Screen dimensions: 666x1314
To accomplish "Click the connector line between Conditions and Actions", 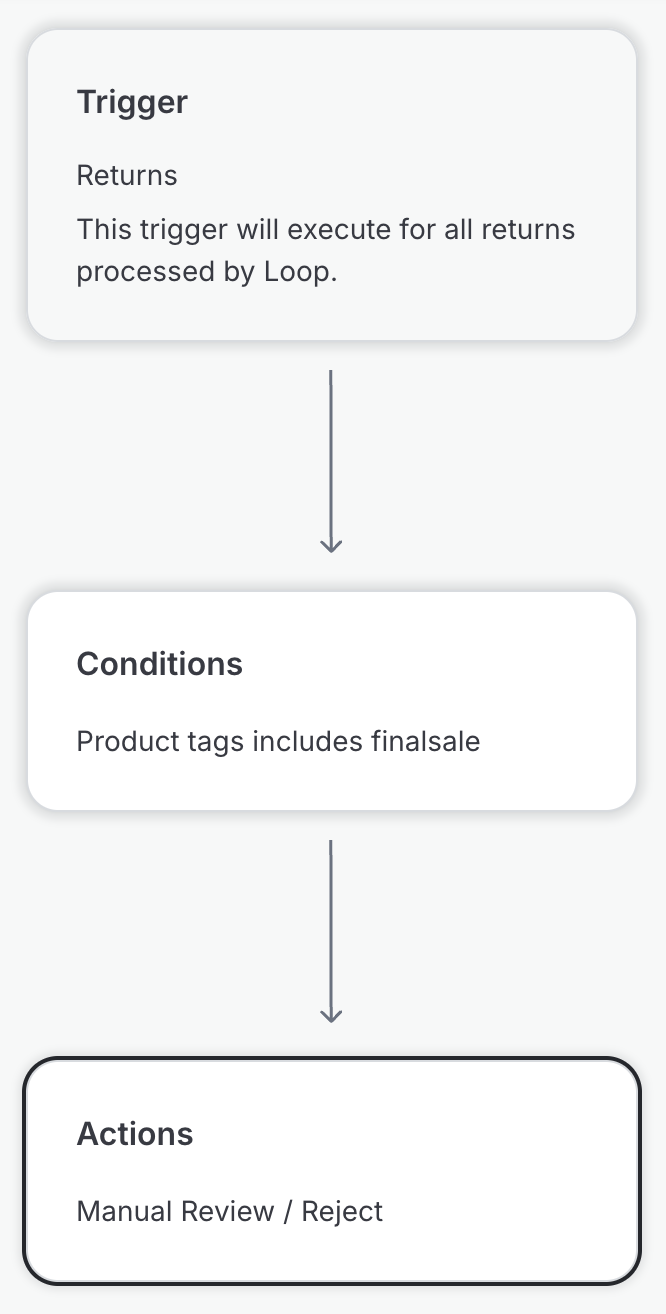I will click(x=331, y=920).
